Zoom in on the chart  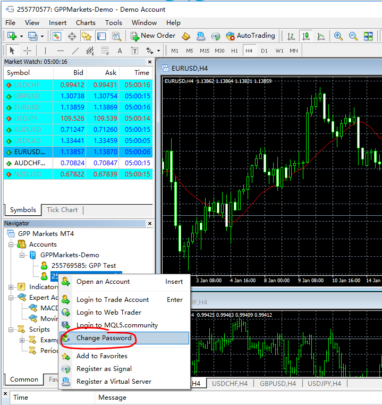click(x=338, y=36)
